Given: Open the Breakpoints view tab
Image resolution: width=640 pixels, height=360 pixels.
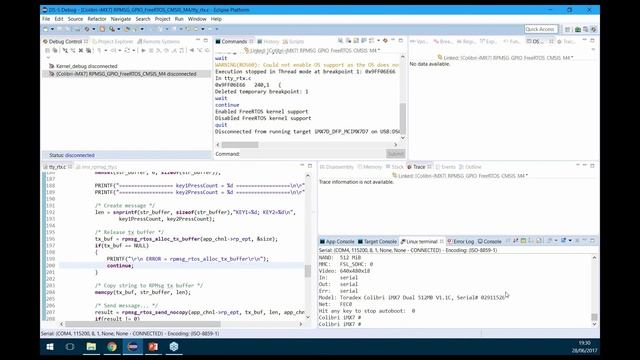Looking at the screenshot, I should coord(443,42).
